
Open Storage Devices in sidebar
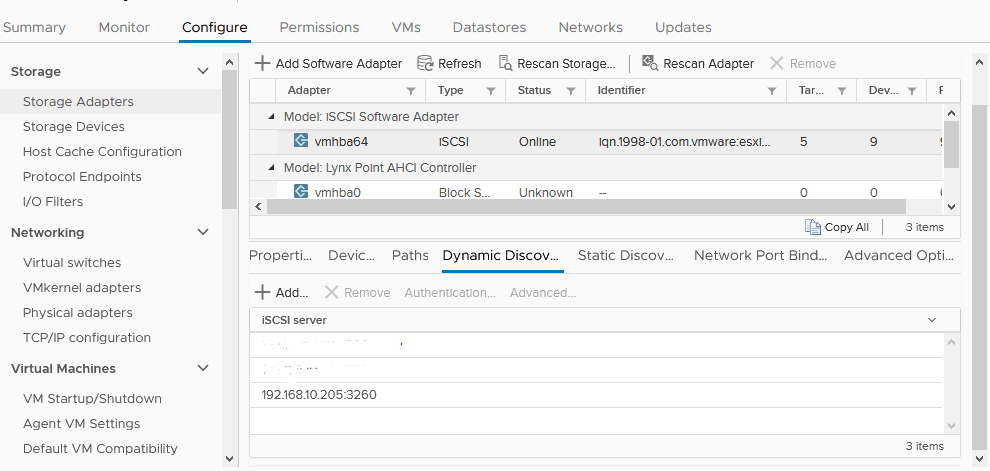pos(74,126)
